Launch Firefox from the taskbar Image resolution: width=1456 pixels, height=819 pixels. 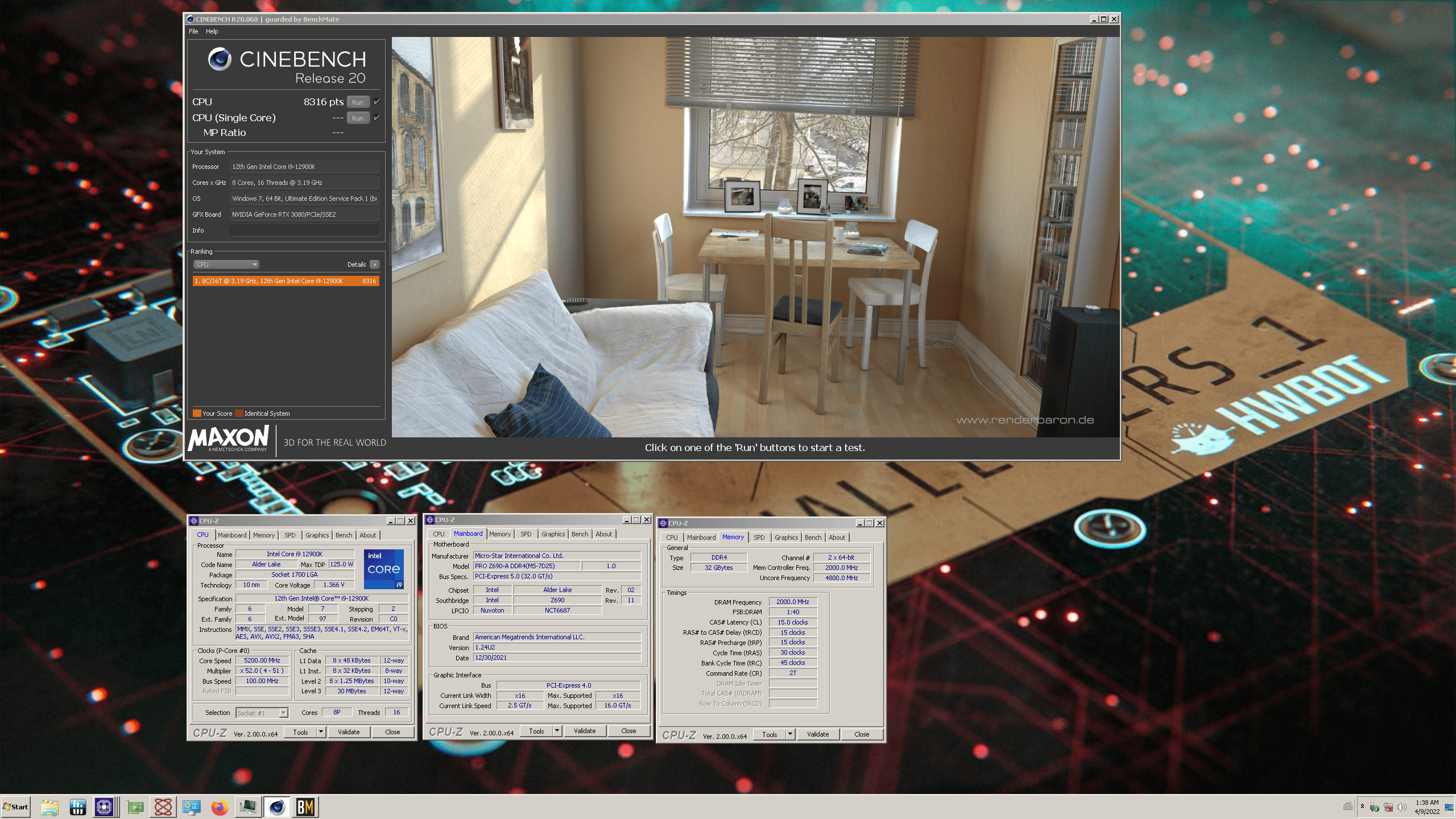[220, 807]
